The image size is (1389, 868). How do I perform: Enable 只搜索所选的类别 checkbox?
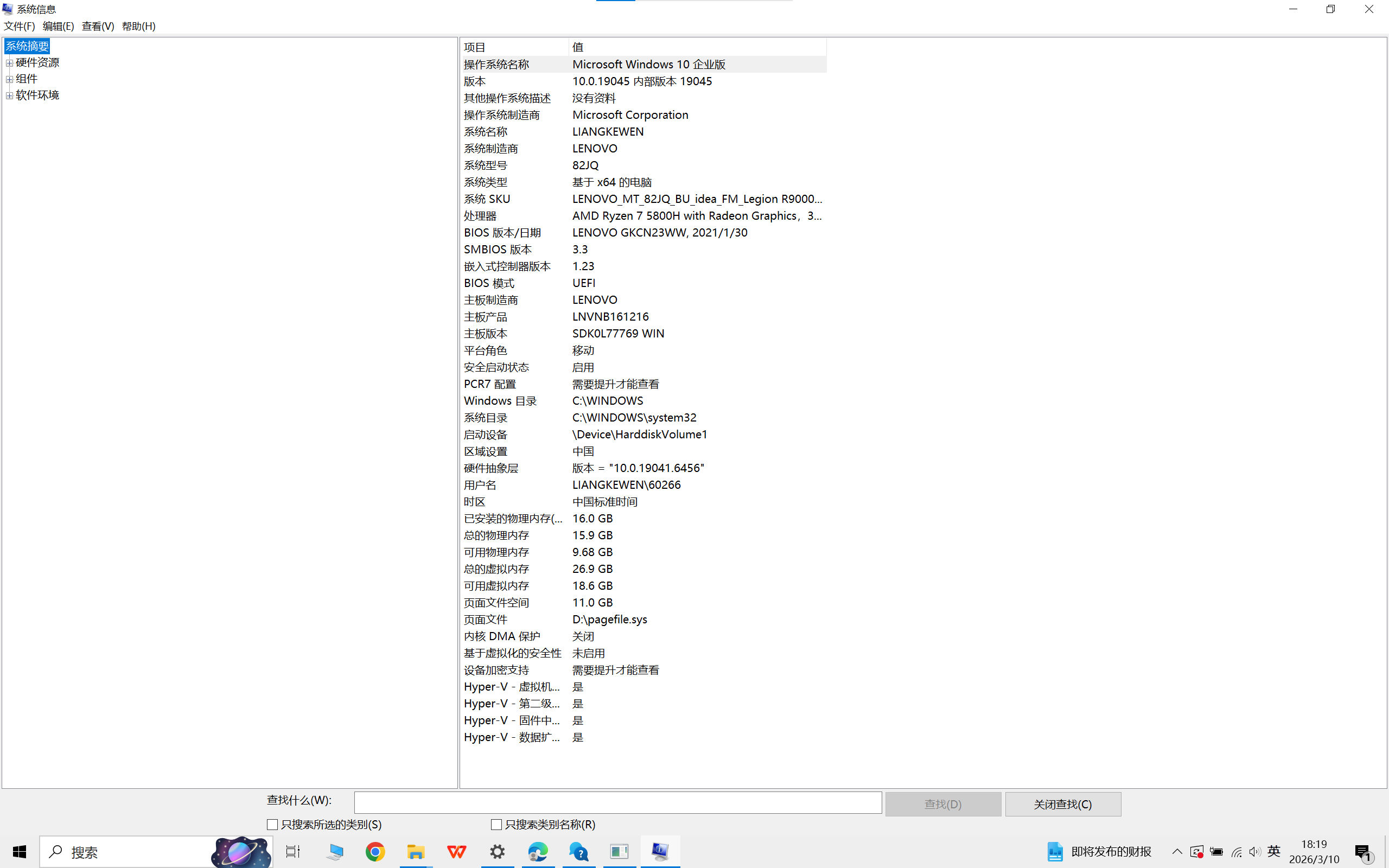coord(272,825)
